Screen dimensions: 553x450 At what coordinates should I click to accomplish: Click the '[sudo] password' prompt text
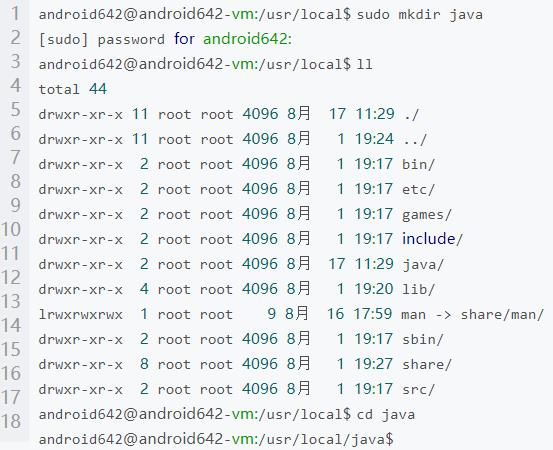[x=102, y=39]
